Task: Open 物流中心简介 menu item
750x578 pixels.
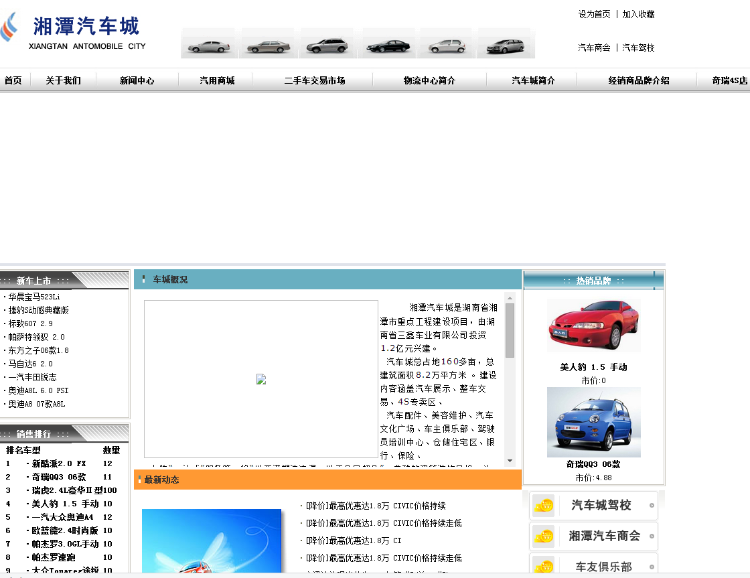Action: pos(429,80)
